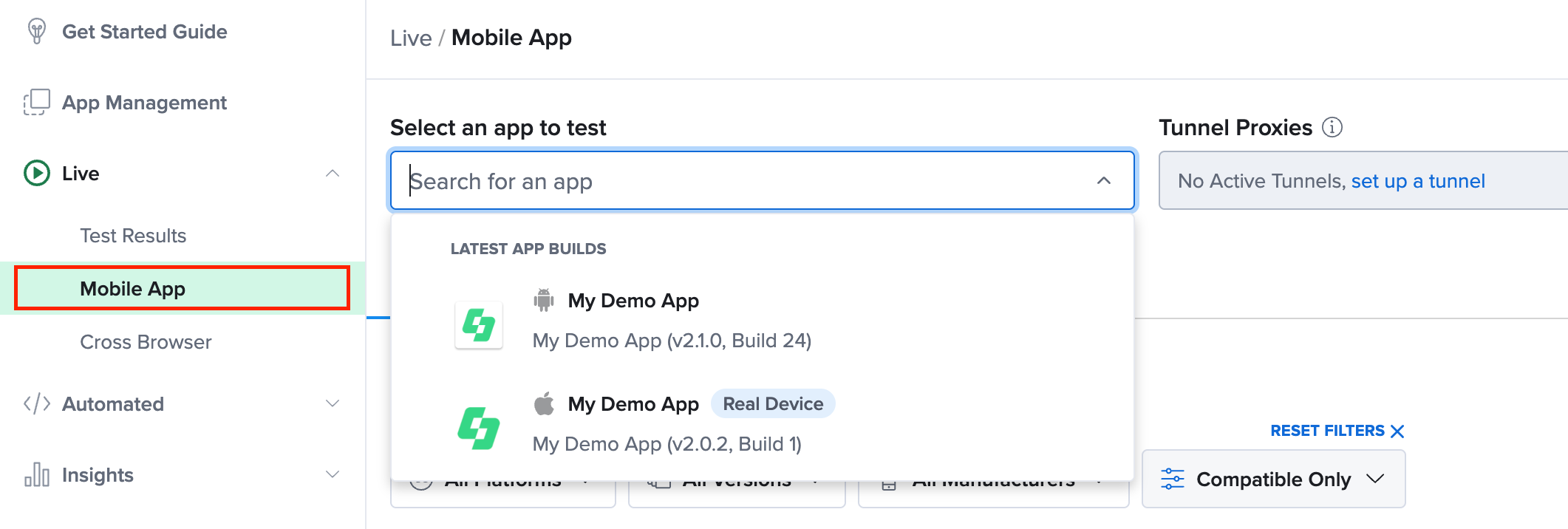Click the Tunnel Proxies info icon

click(x=1332, y=127)
